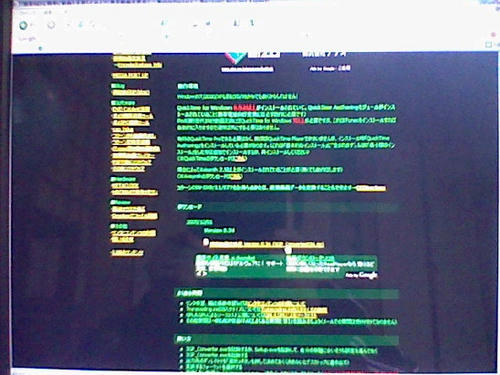Click the red highlighted text after QuickTime for Windows
This screenshot has width=500, height=375.
tap(244, 108)
